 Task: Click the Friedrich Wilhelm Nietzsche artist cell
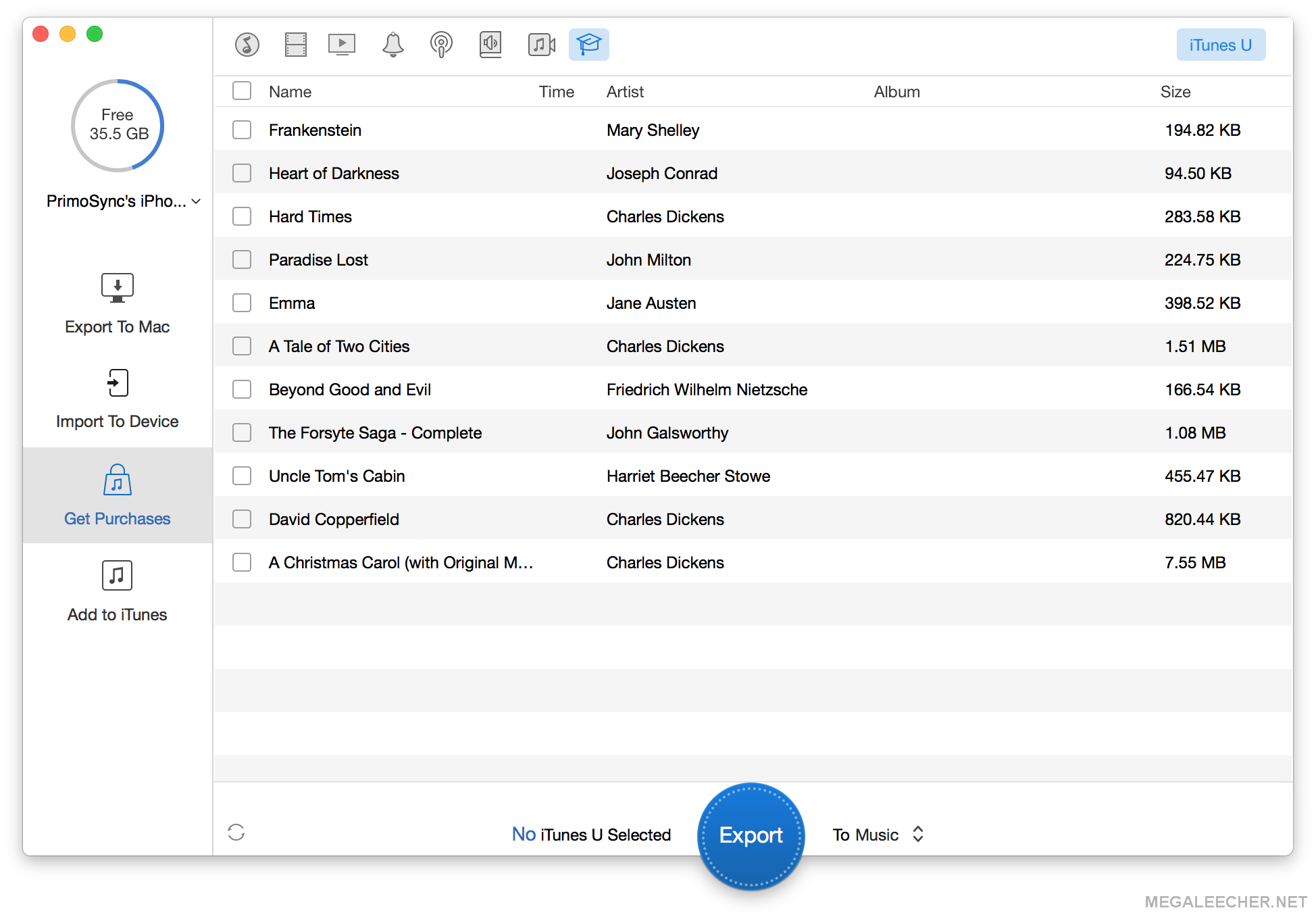click(707, 389)
